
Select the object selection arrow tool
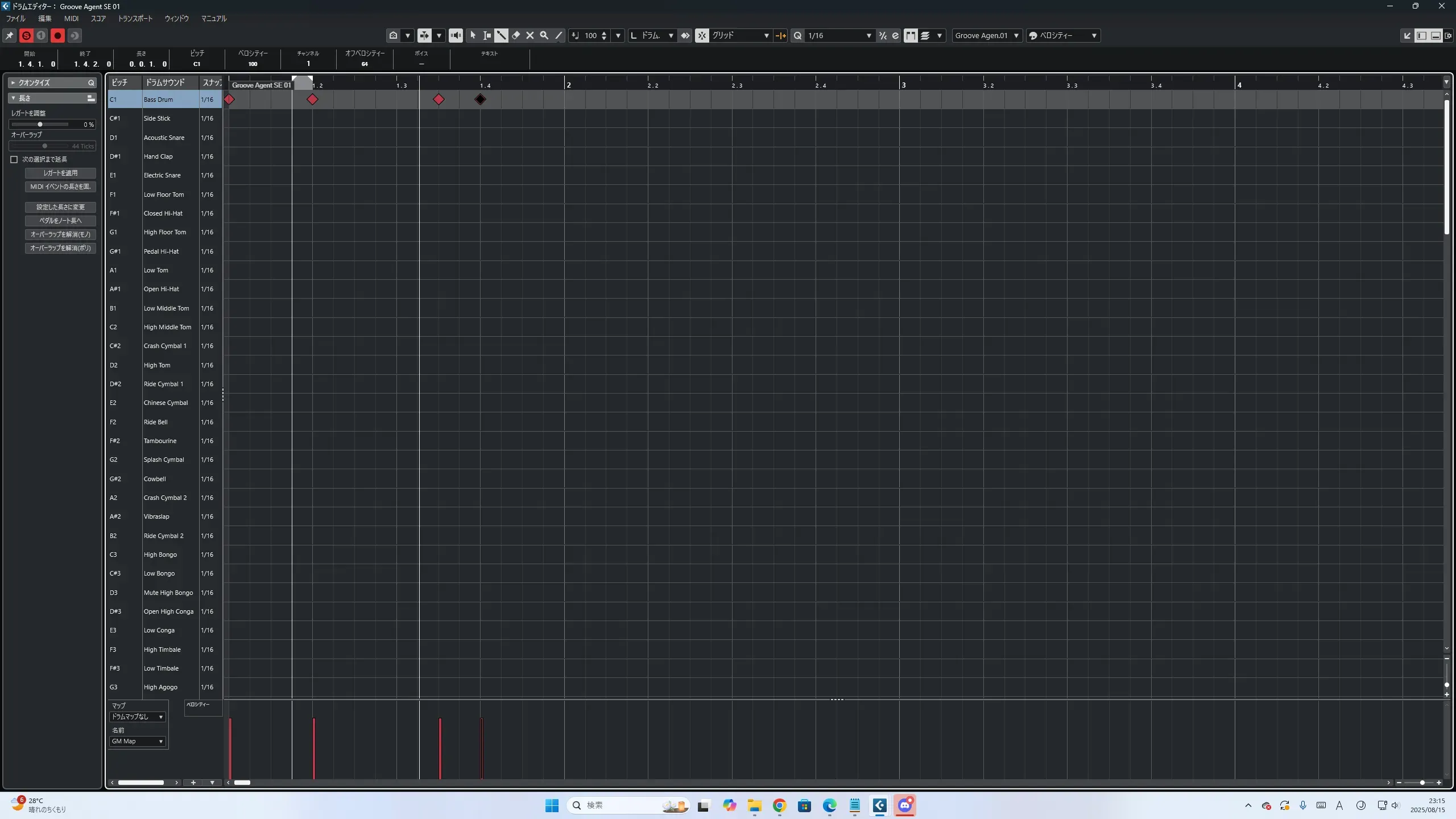pyautogui.click(x=473, y=35)
